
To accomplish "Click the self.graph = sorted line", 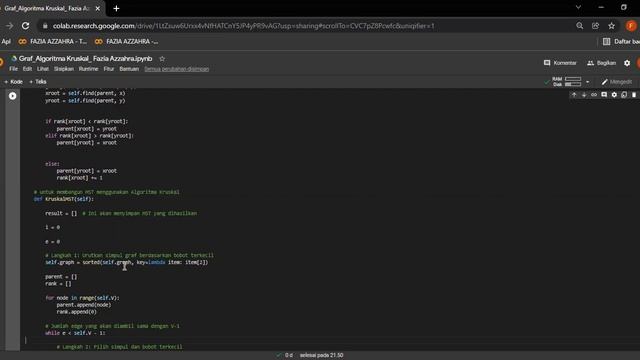I will [127, 262].
